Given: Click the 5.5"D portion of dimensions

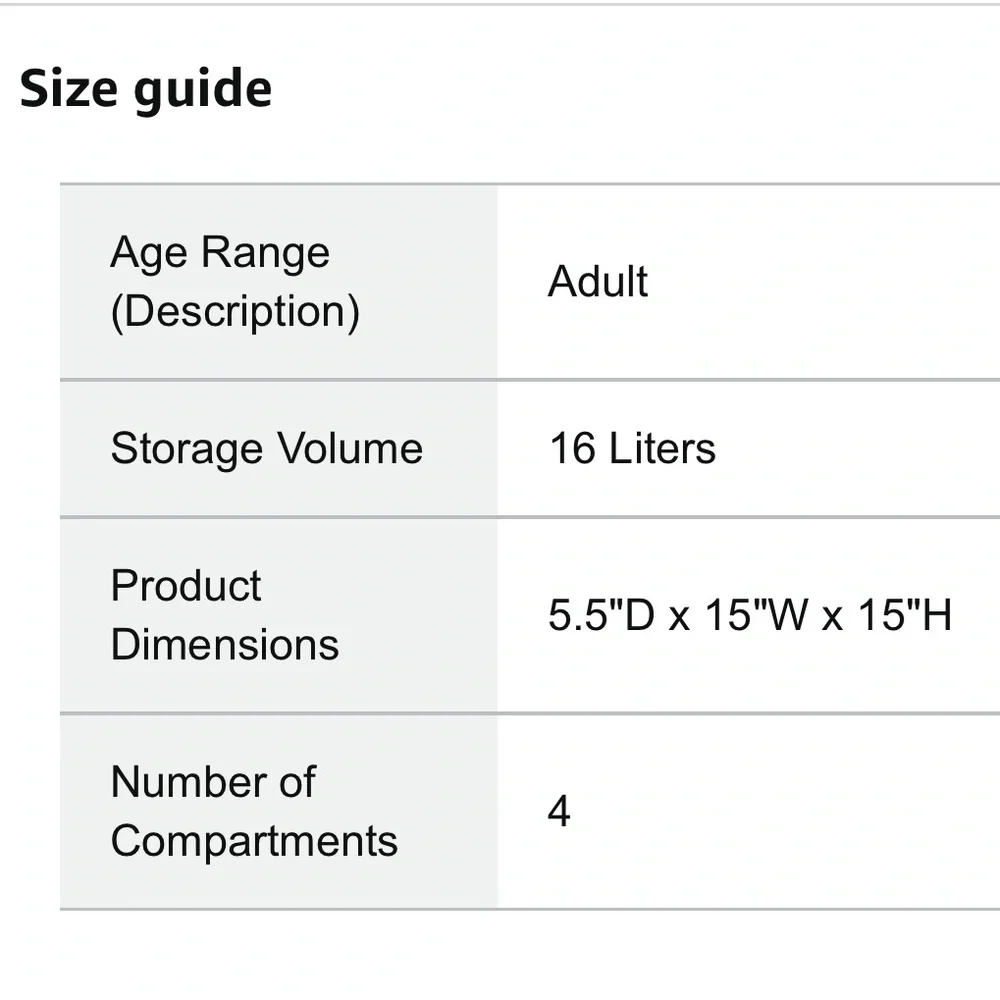Looking at the screenshot, I should (x=601, y=615).
